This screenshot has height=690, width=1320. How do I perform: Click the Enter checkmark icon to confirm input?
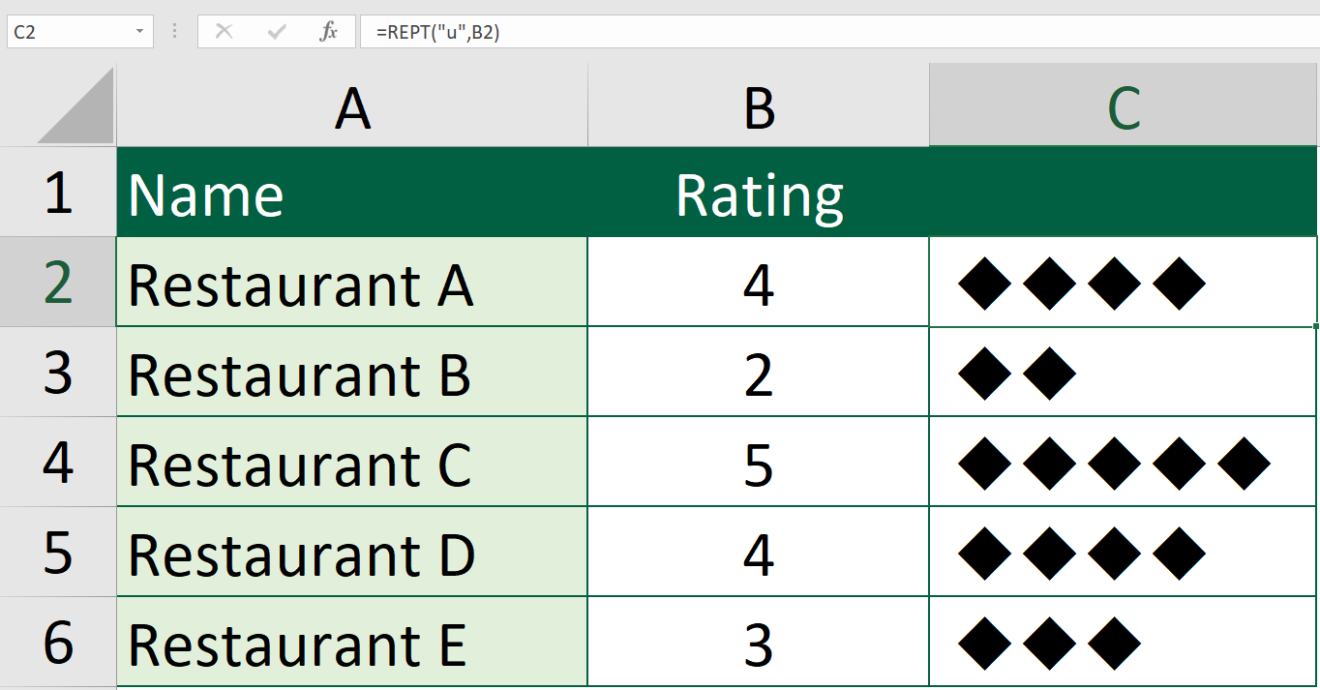(x=276, y=30)
